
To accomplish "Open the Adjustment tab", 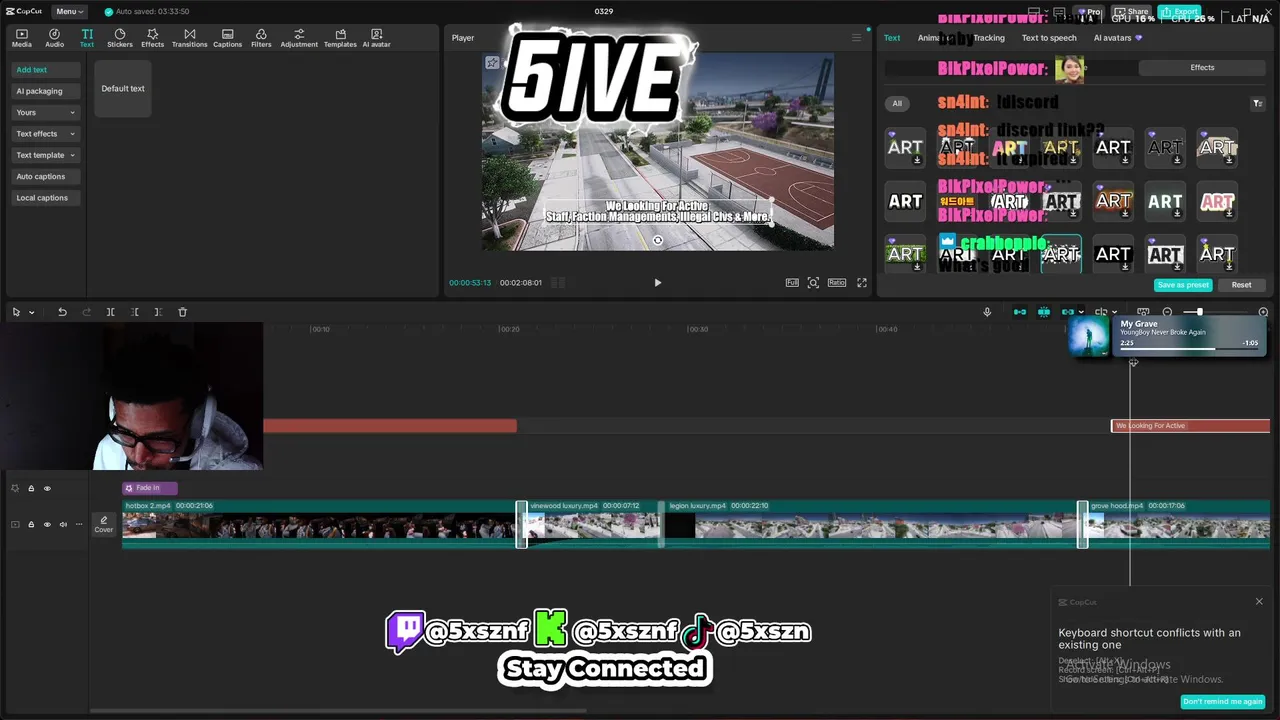I will point(299,38).
